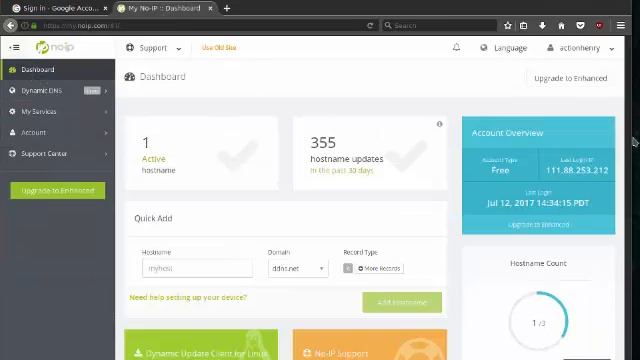Click the Hostname Count circular progress
Image resolution: width=640 pixels, height=360 pixels.
click(x=538, y=321)
